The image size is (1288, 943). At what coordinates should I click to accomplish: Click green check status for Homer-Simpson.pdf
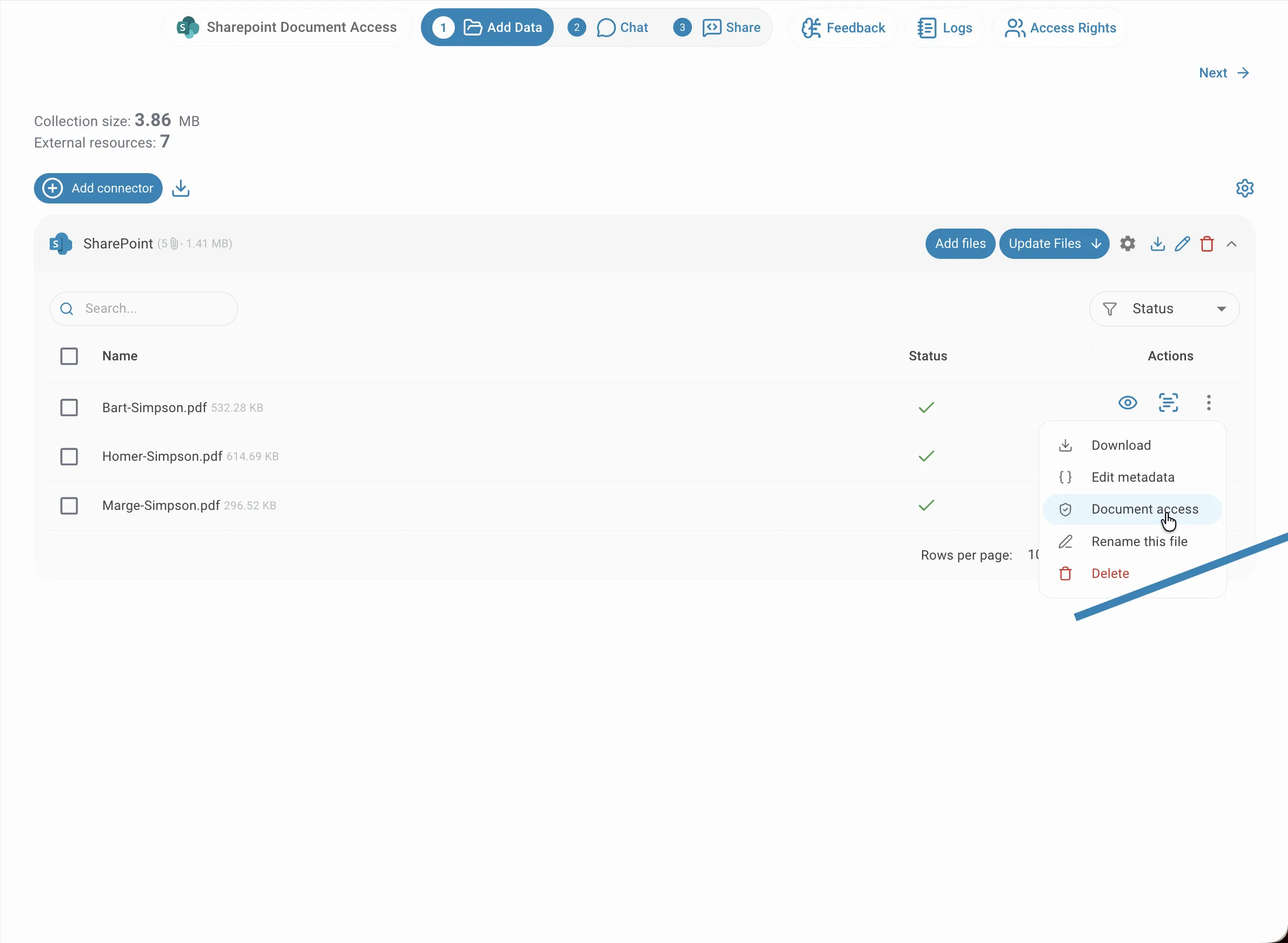[926, 456]
